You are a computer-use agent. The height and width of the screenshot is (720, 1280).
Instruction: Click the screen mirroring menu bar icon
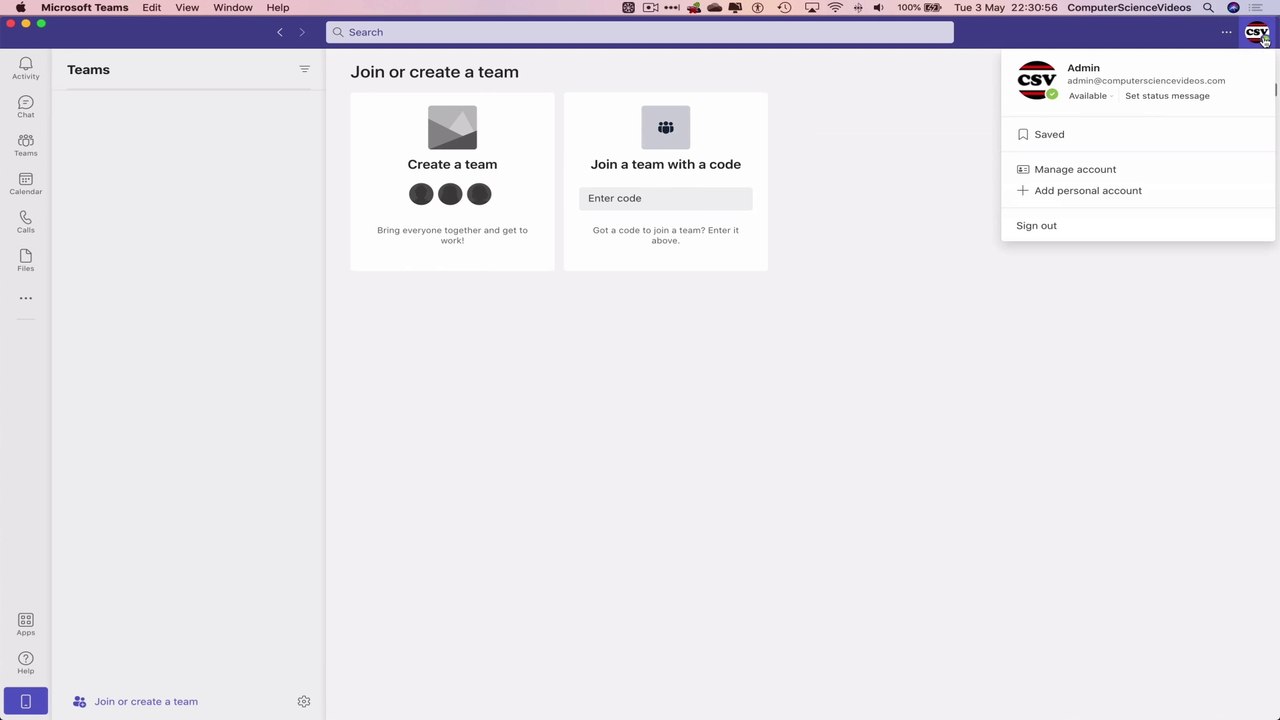(x=811, y=8)
